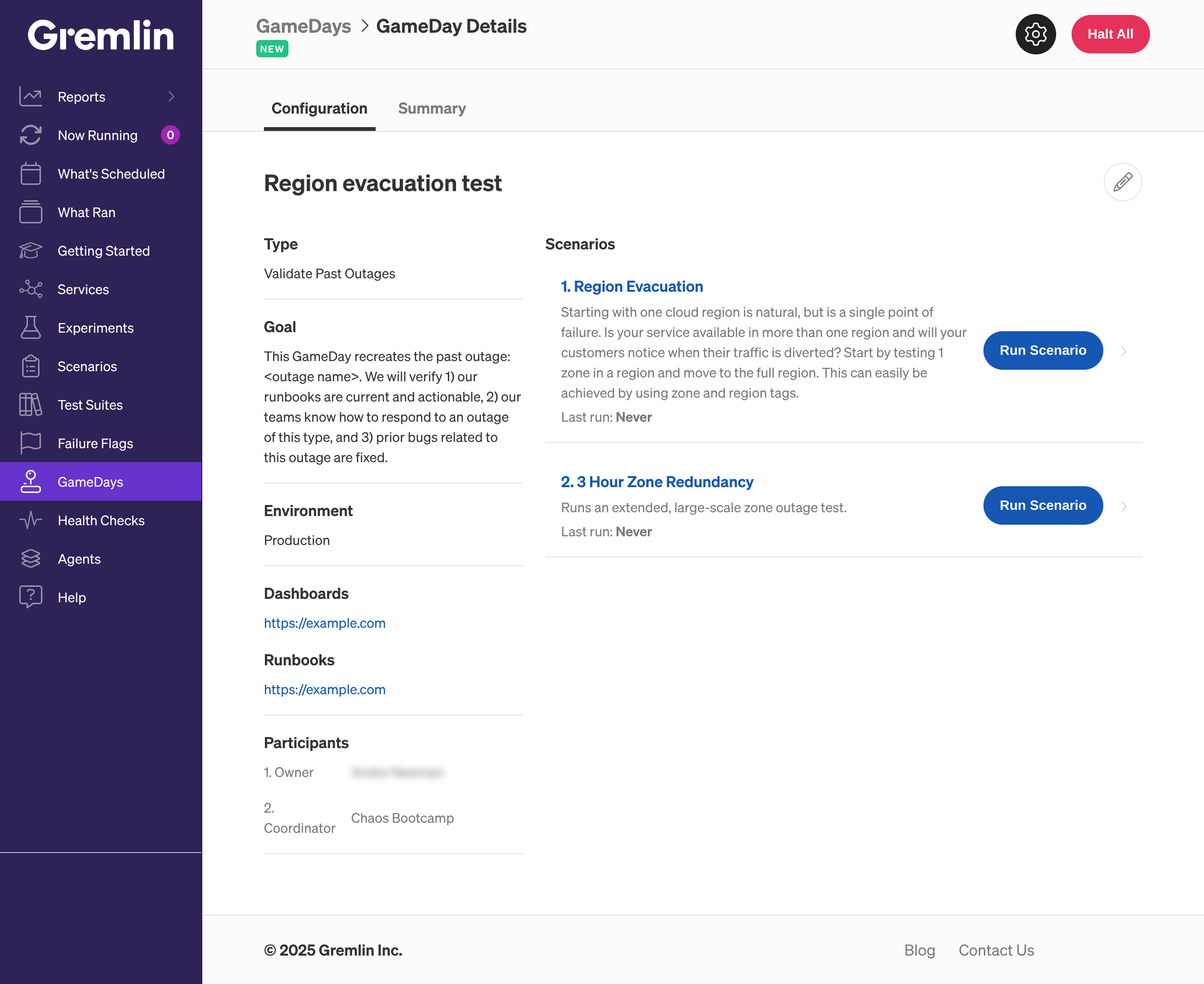The height and width of the screenshot is (984, 1204).
Task: Click the Help question mark icon
Action: [x=31, y=597]
